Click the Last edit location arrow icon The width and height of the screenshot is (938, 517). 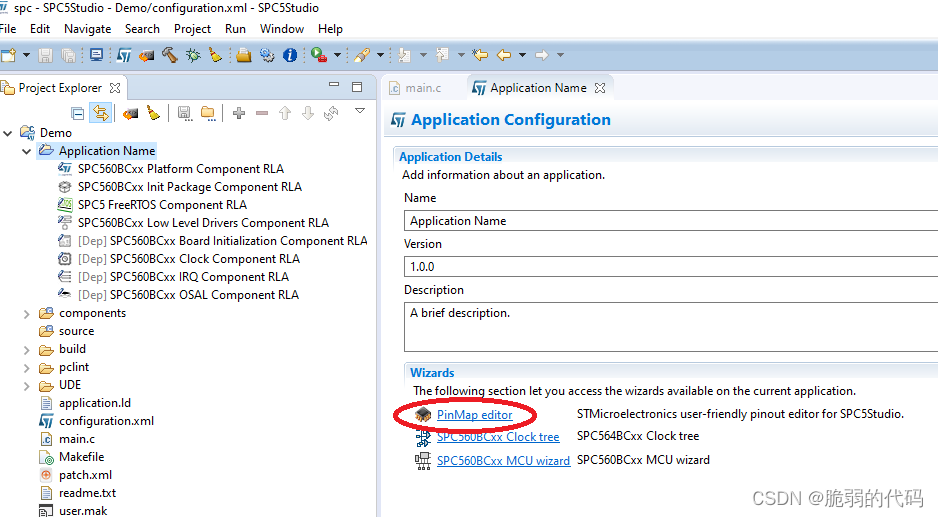pyautogui.click(x=480, y=55)
